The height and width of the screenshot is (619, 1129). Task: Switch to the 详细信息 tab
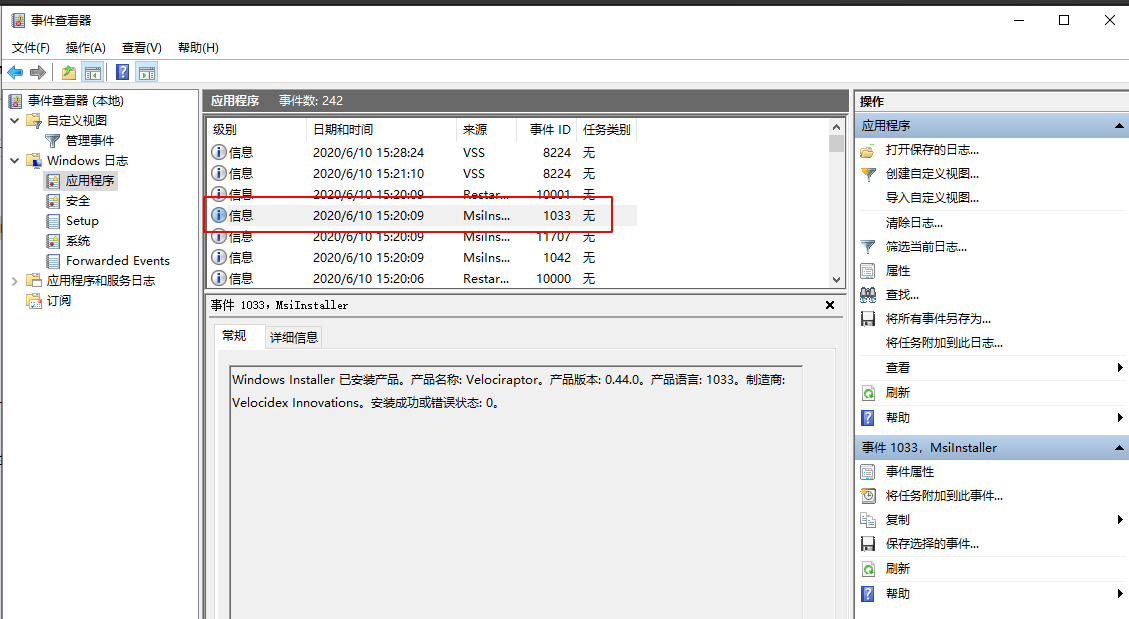[294, 338]
